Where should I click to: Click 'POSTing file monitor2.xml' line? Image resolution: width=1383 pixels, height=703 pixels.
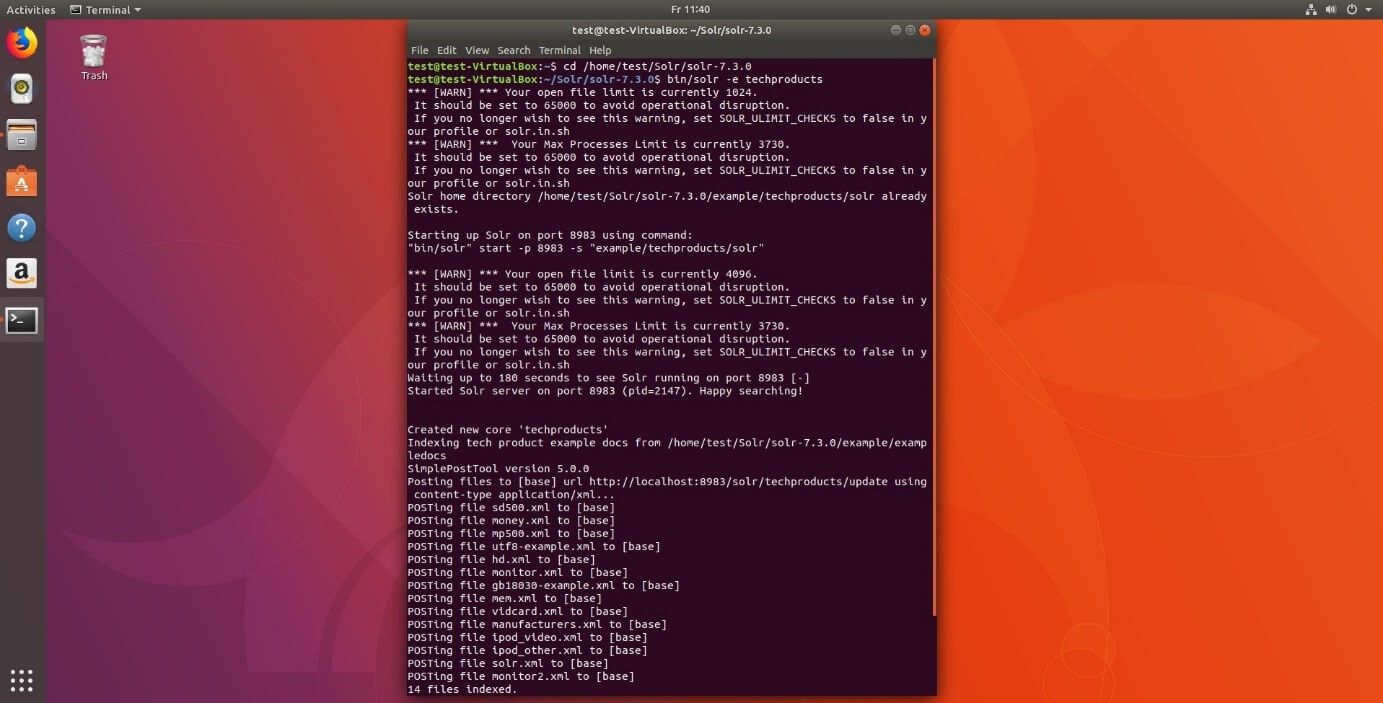point(521,677)
